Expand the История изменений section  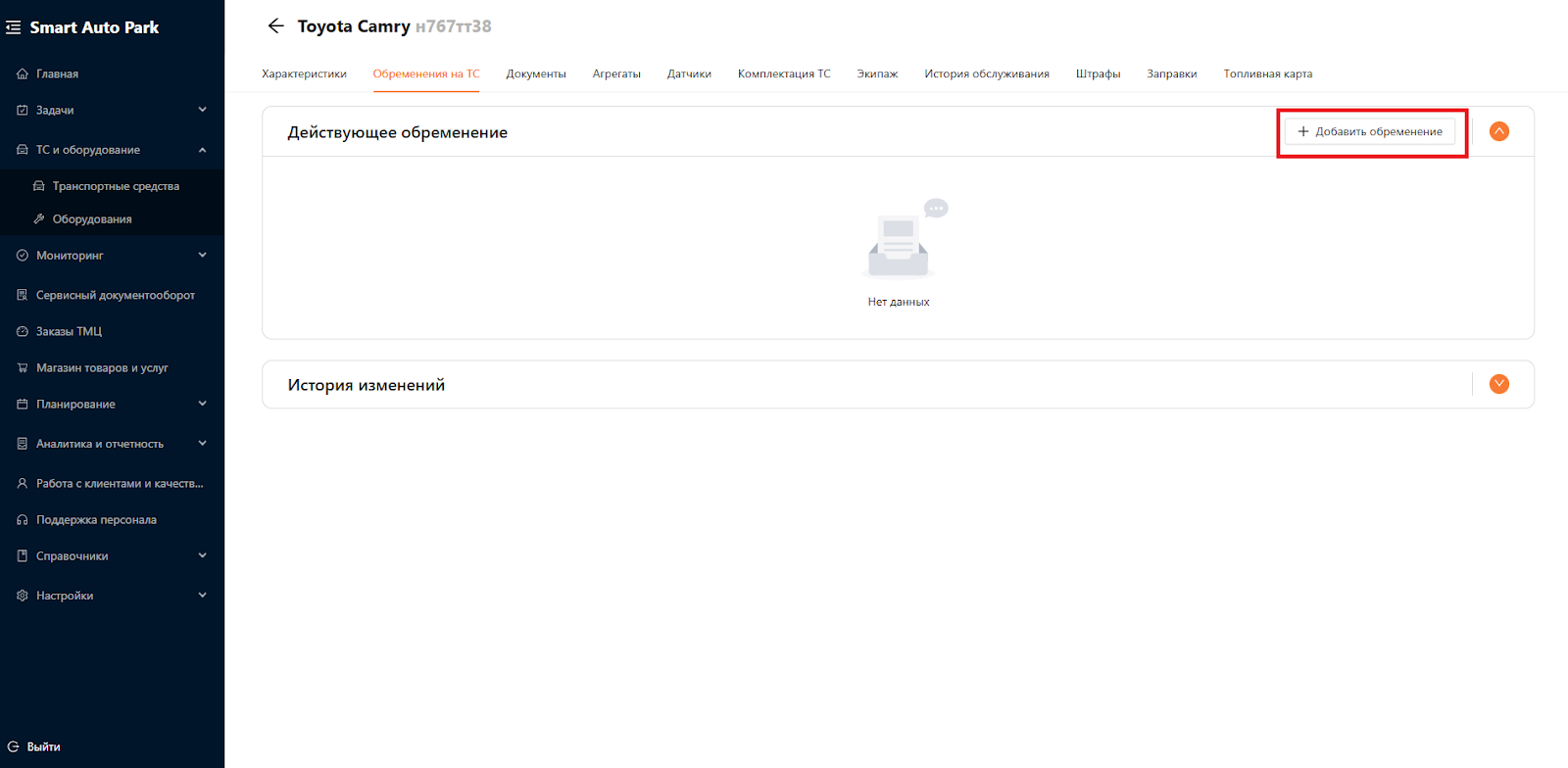[x=1498, y=384]
